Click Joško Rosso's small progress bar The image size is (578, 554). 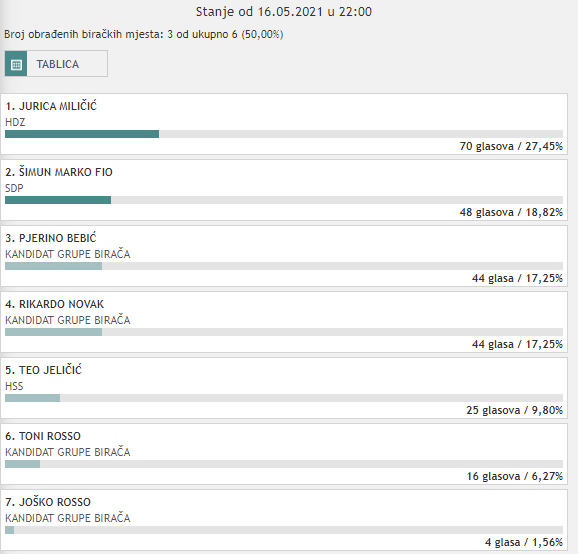pyautogui.click(x=284, y=530)
